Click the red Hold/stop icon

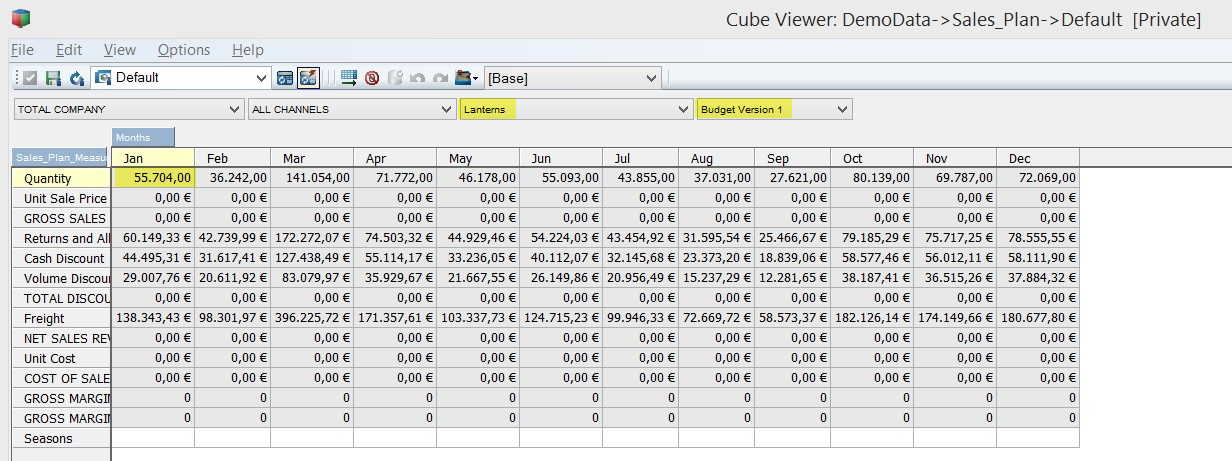372,78
